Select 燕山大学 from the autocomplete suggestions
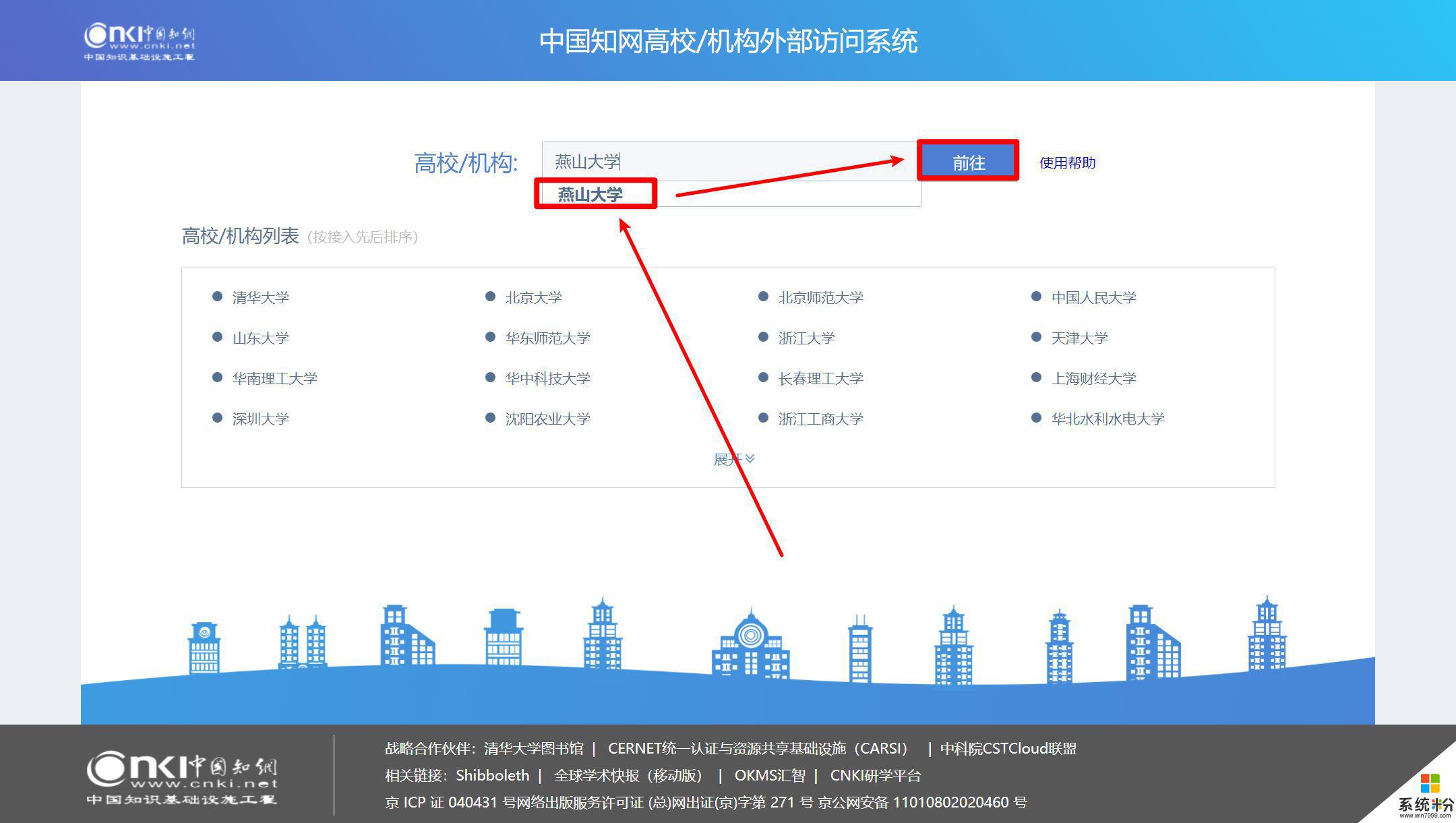This screenshot has width=1456, height=823. 590,194
